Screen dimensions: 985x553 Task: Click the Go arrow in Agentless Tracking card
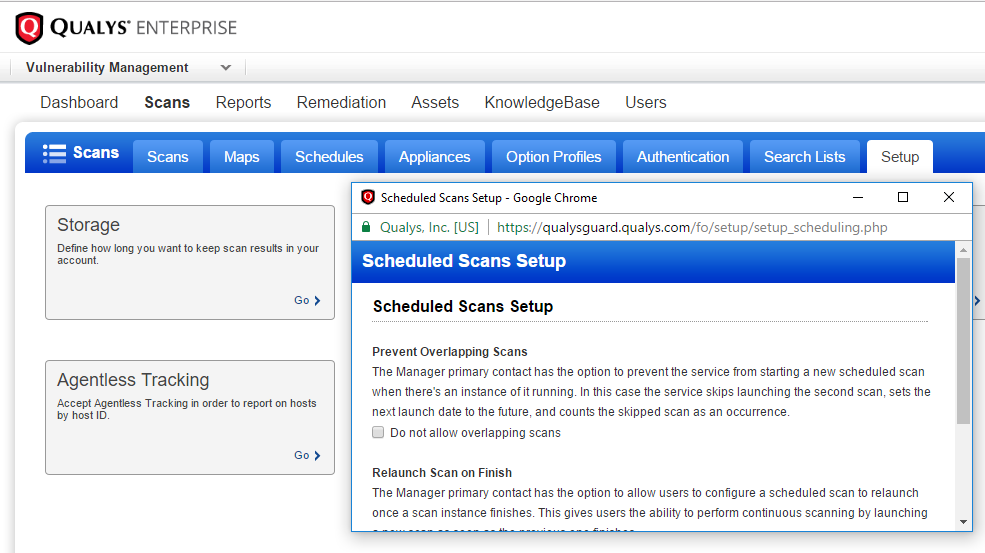[x=317, y=455]
